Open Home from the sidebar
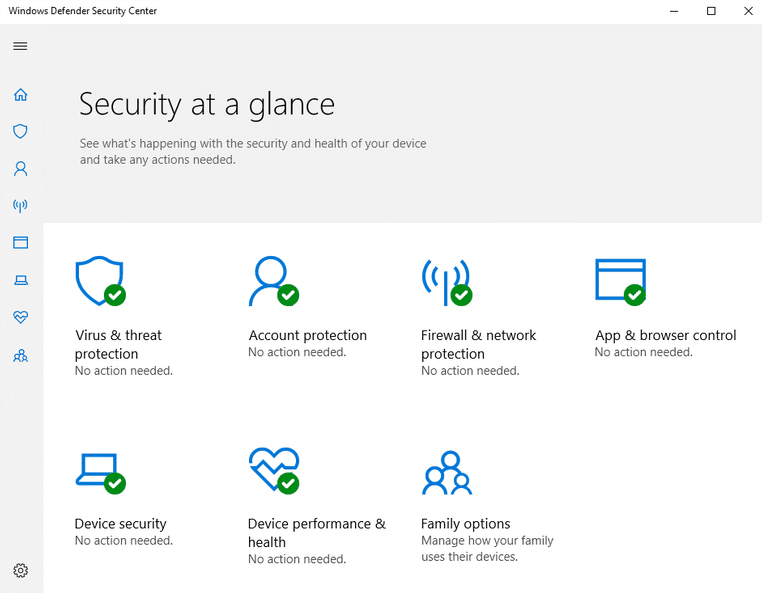This screenshot has width=762, height=593. [x=20, y=95]
